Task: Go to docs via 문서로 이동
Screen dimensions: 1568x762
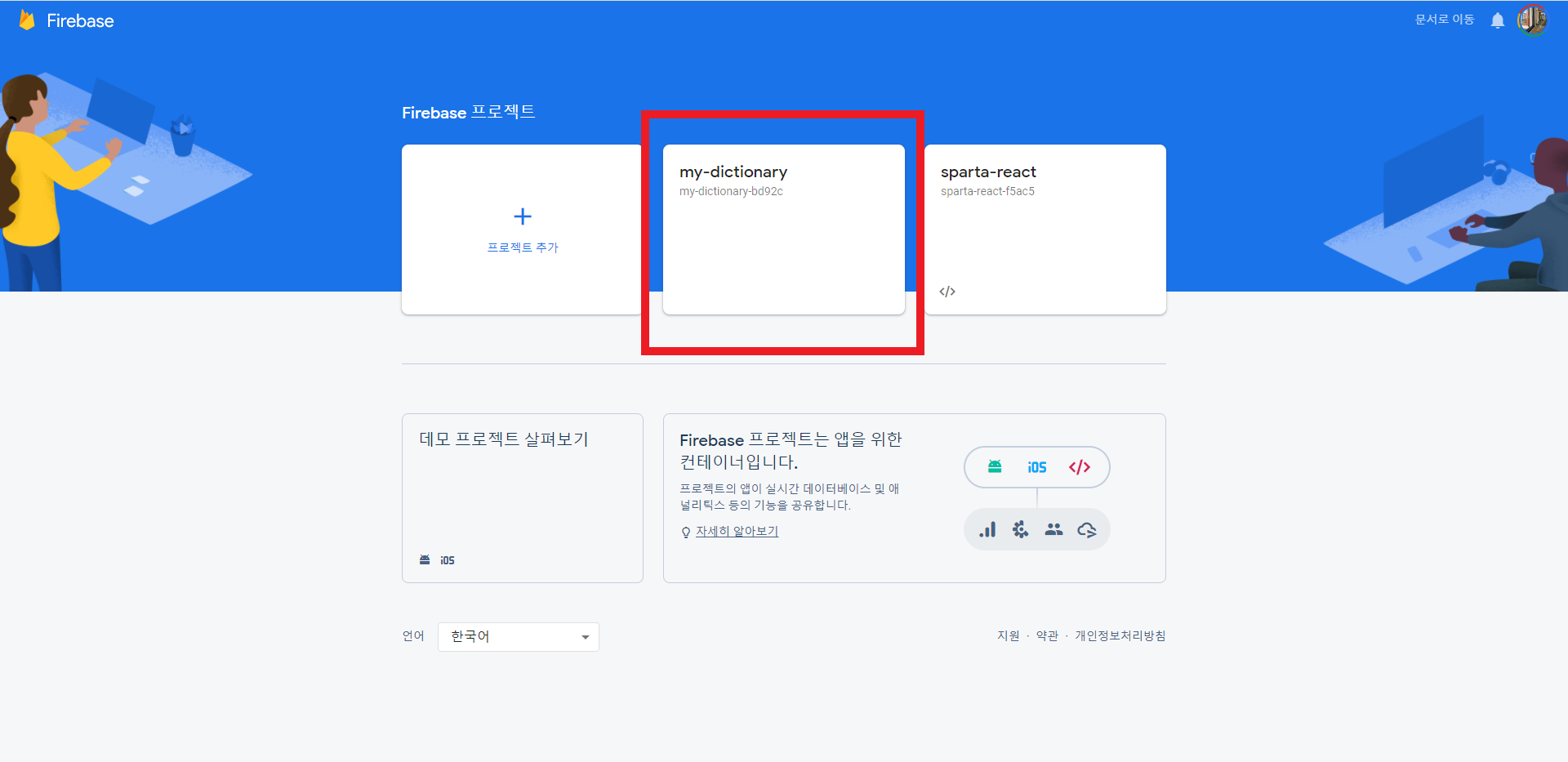Action: point(1444,20)
